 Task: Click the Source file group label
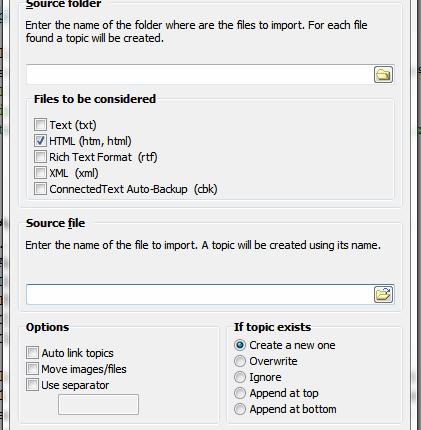[55, 223]
